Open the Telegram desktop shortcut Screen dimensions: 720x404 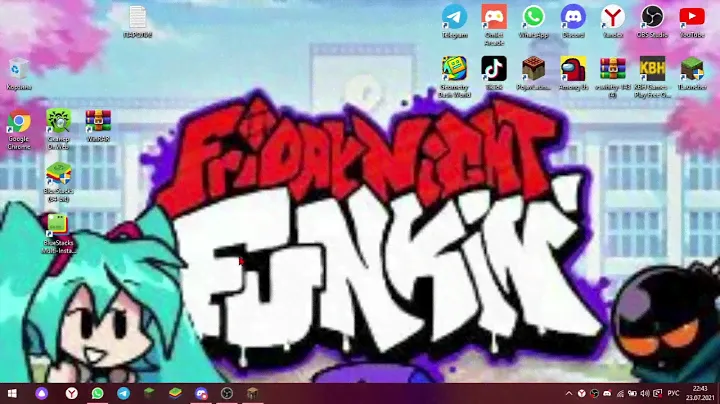coord(455,18)
